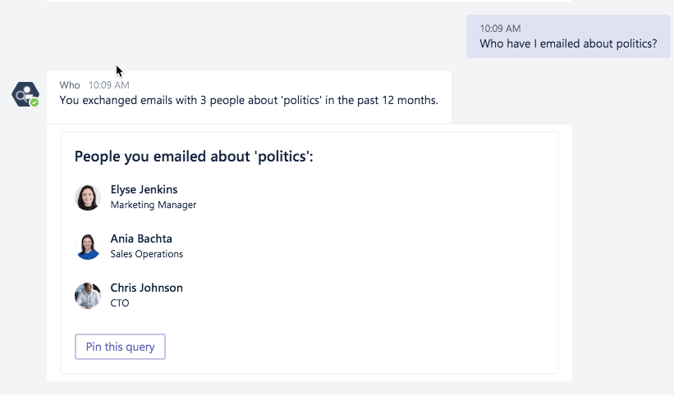
Task: Click the 10:09 AM timestamp beside Who
Action: [x=109, y=85]
